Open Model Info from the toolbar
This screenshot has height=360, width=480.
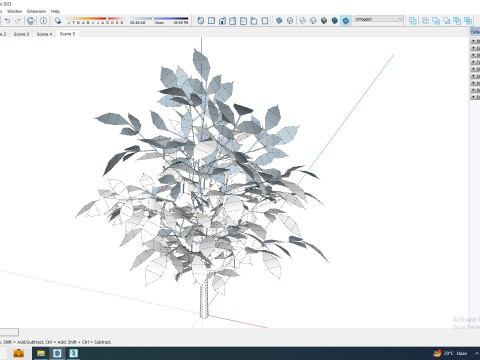click(43, 21)
